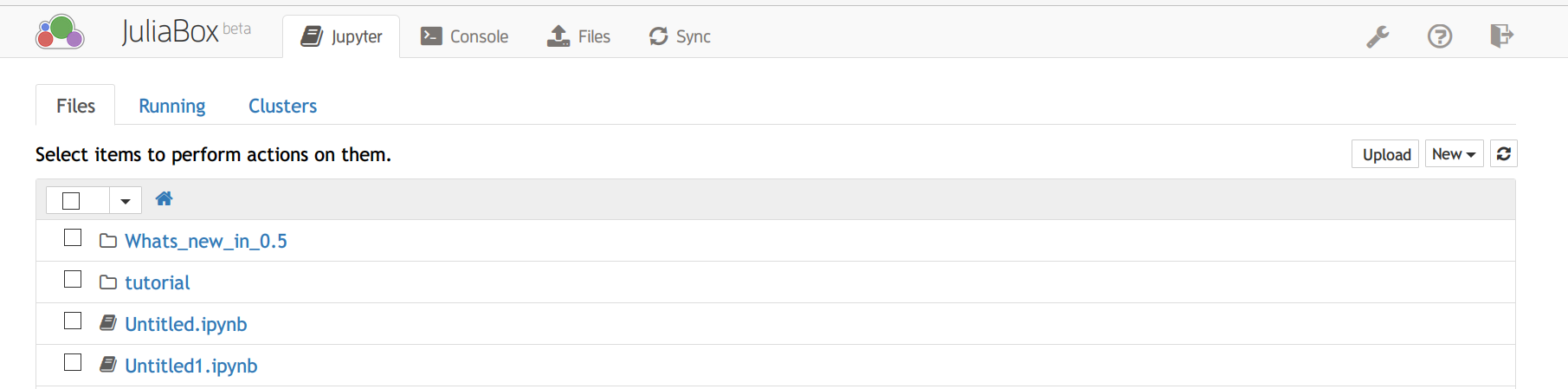Toggle the select-all checkbox
Screen dimensions: 1568x389
(x=72, y=201)
